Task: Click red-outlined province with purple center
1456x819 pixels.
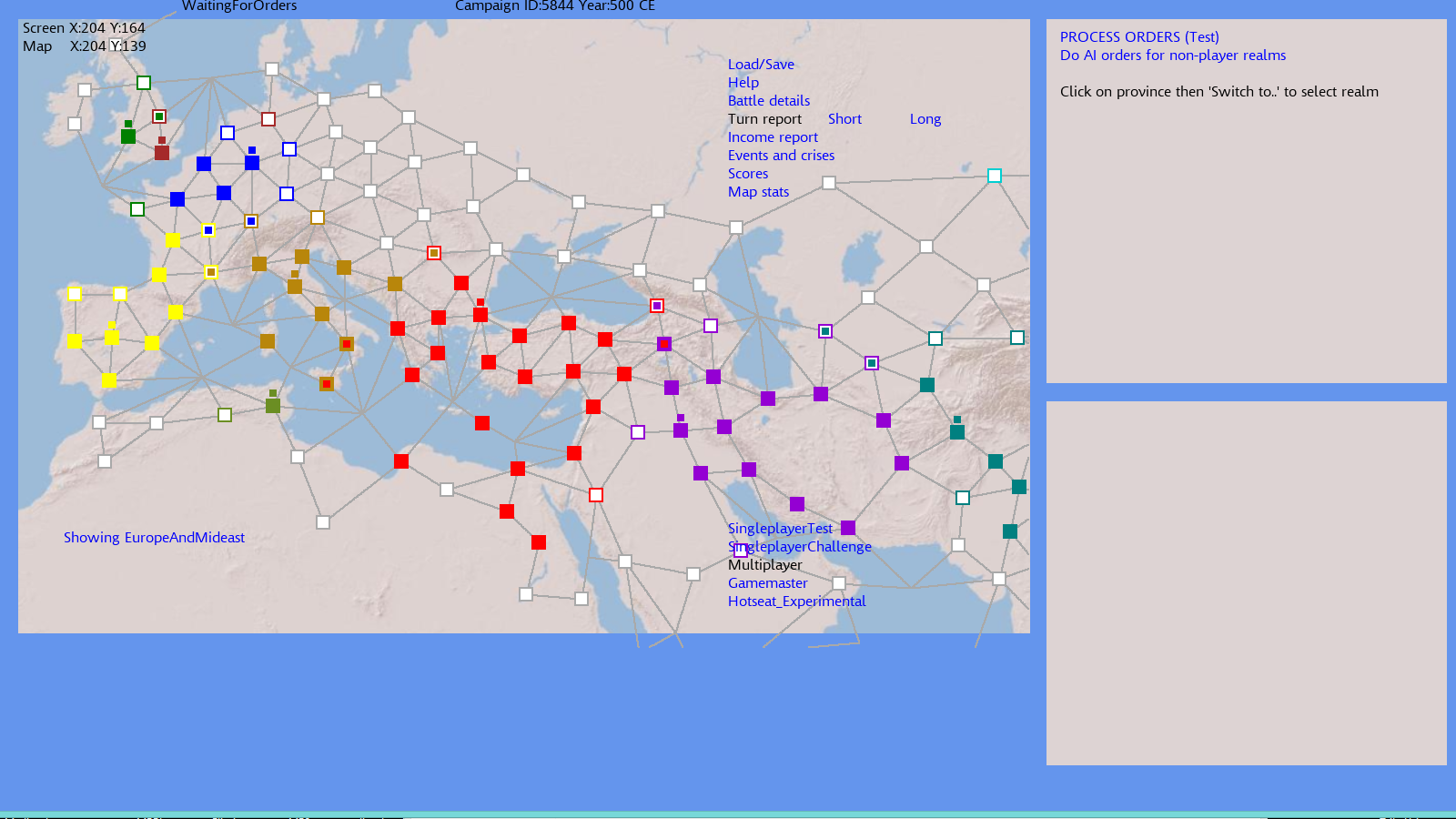Action: pyautogui.click(x=657, y=306)
